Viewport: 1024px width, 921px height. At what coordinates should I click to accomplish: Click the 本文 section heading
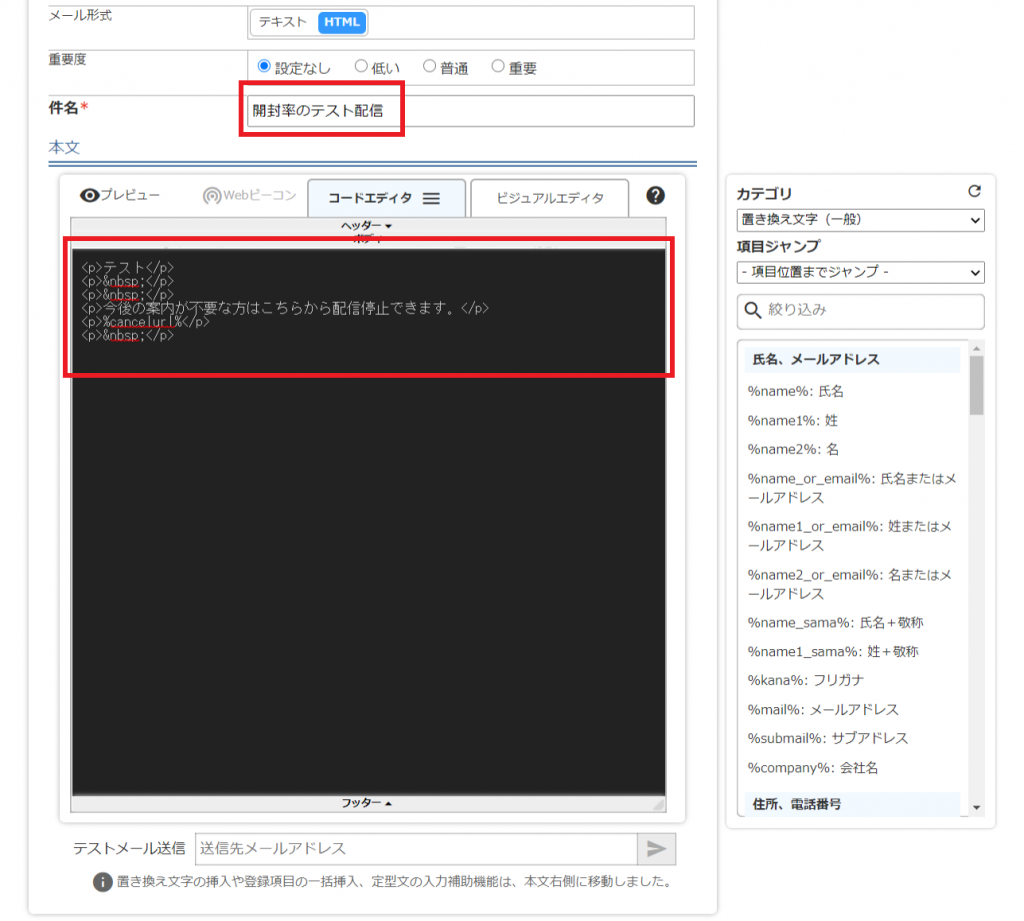(64, 148)
